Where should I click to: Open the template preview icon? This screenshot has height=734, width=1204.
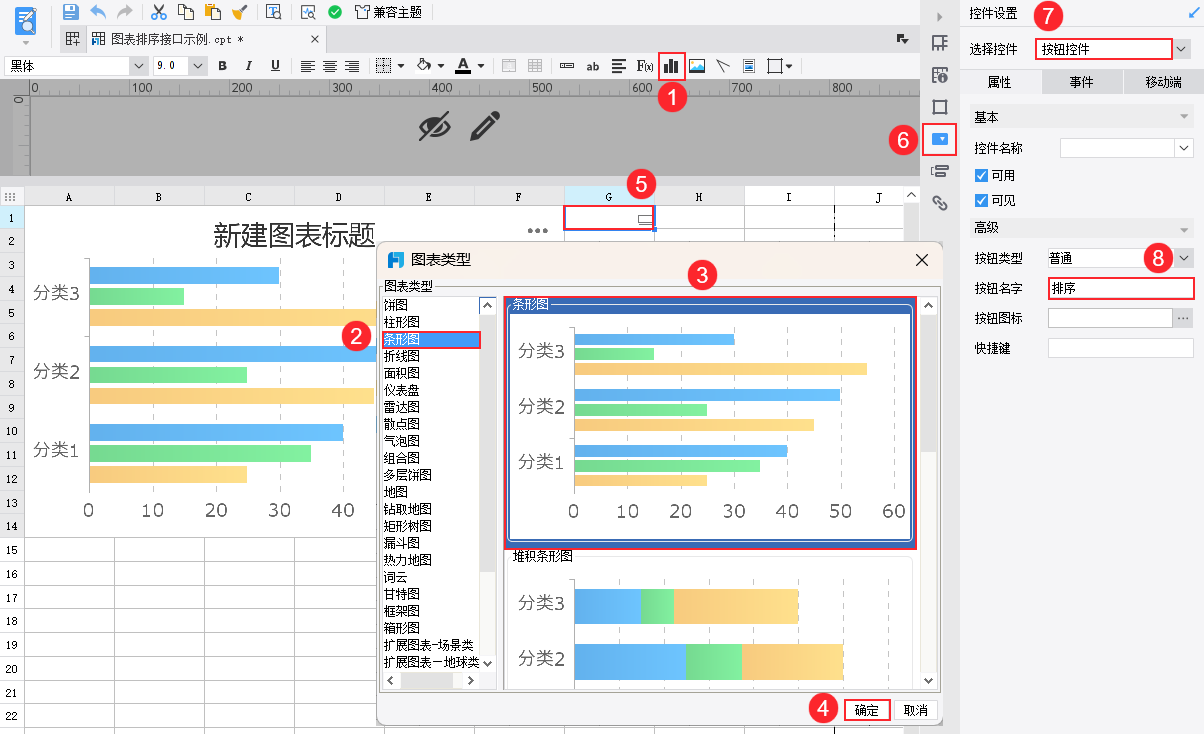click(x=273, y=12)
